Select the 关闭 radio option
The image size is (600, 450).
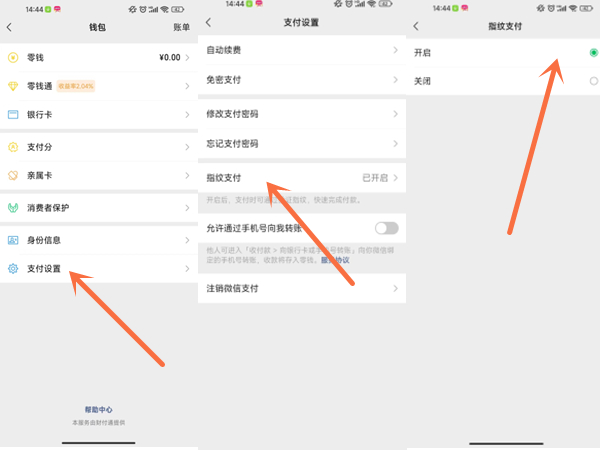(593, 80)
